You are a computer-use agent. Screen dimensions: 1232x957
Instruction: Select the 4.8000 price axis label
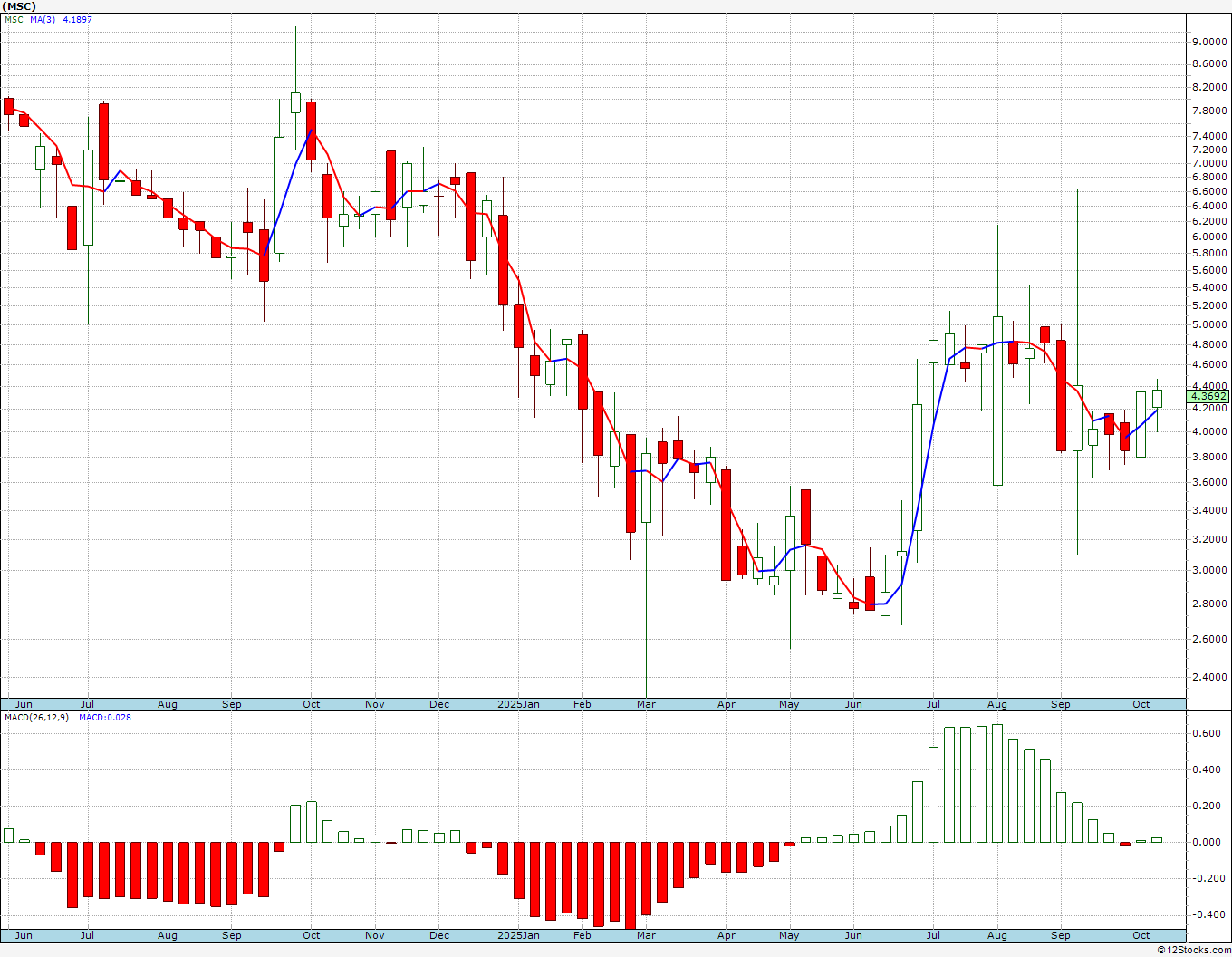point(1211,344)
